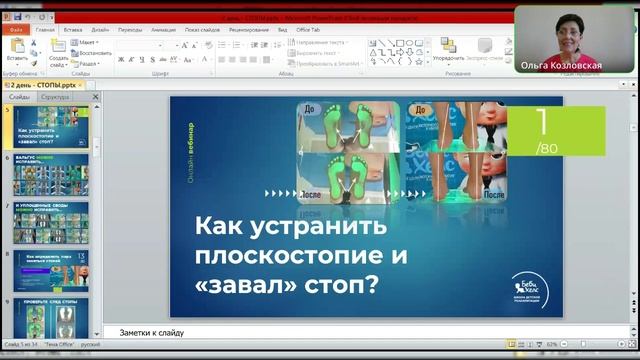Viewport: 640px width, 360px height.
Task: Toggle strikethrough (abc) formatting
Action: coord(163,60)
